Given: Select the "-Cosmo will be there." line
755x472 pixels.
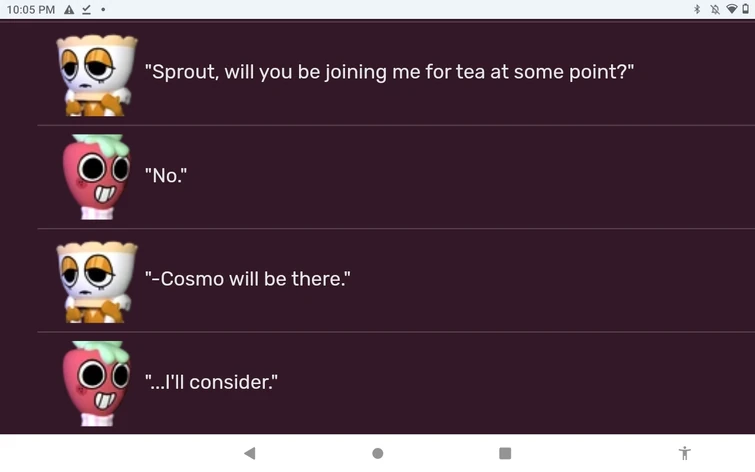Looking at the screenshot, I should [x=248, y=280].
